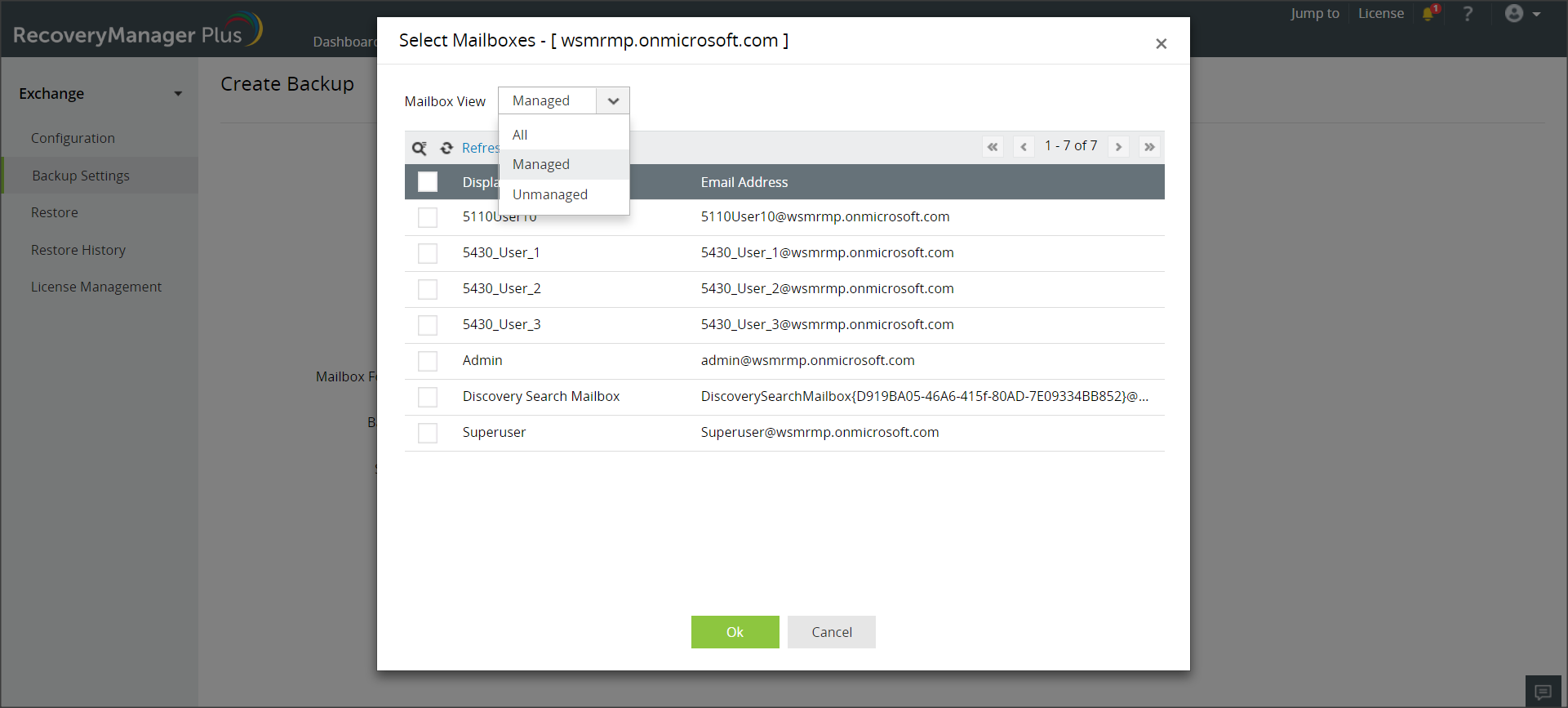Check the 5430_User_1 mailbox checkbox
Image resolution: width=1568 pixels, height=708 pixels.
[x=428, y=253]
